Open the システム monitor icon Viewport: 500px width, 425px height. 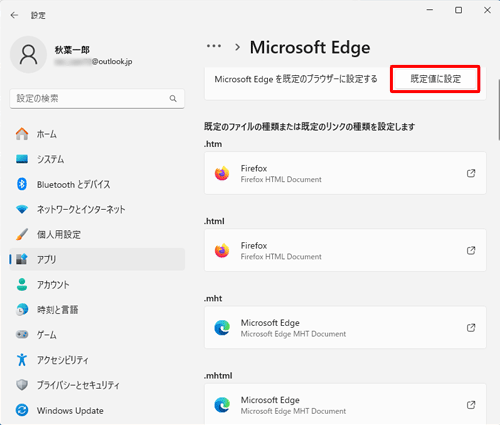(x=22, y=159)
